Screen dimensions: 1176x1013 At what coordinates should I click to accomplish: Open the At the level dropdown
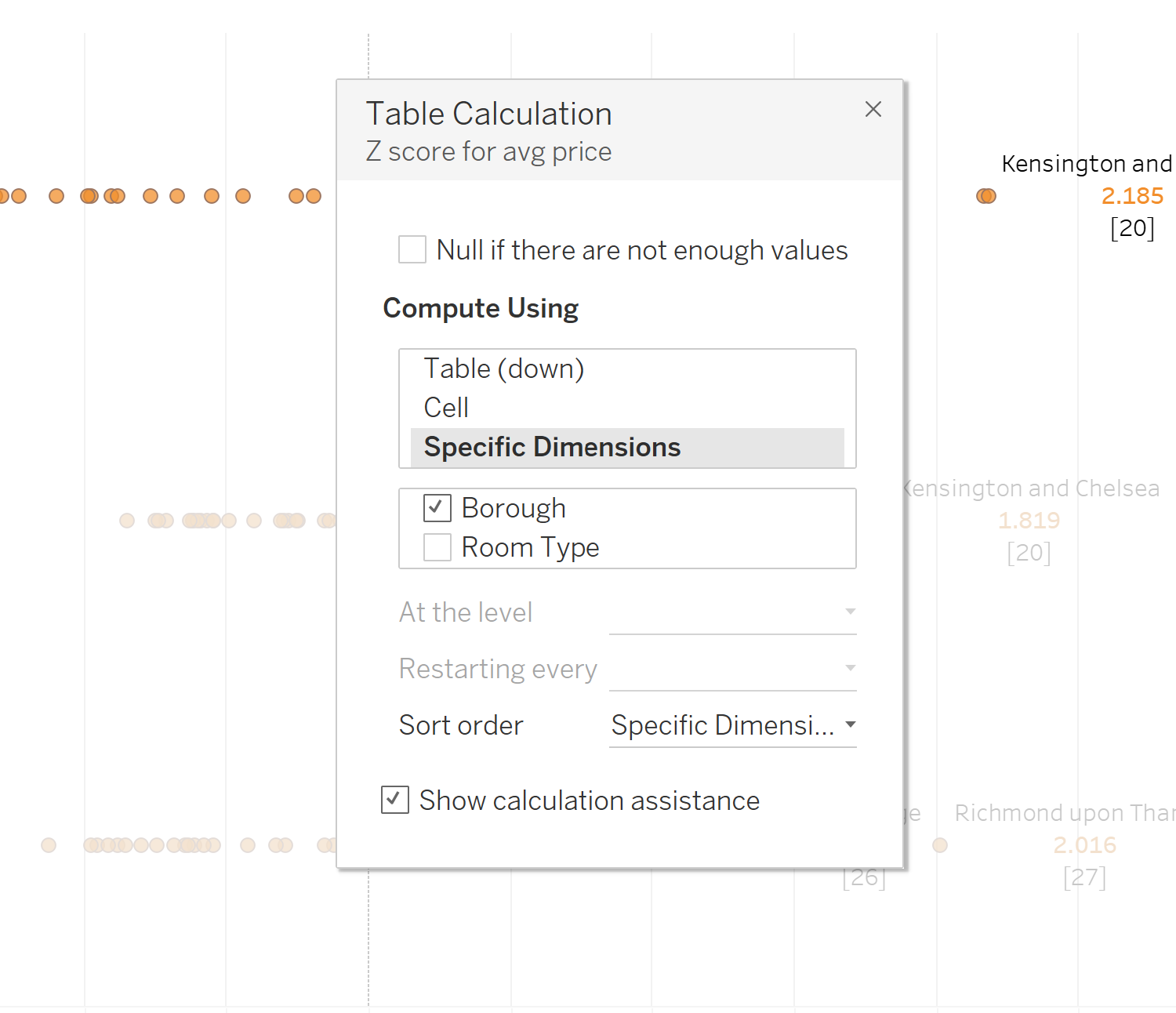point(732,612)
